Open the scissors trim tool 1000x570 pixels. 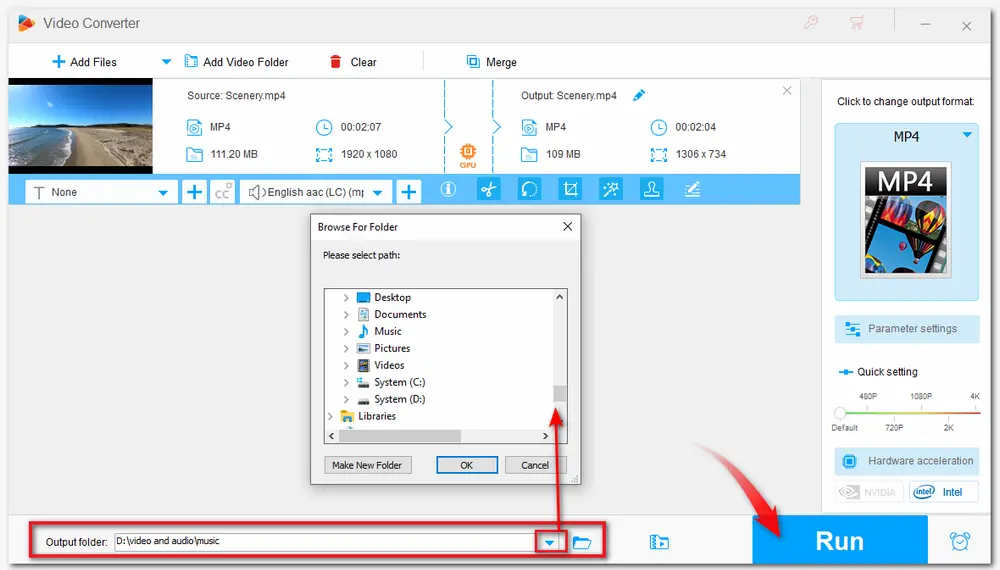[489, 189]
